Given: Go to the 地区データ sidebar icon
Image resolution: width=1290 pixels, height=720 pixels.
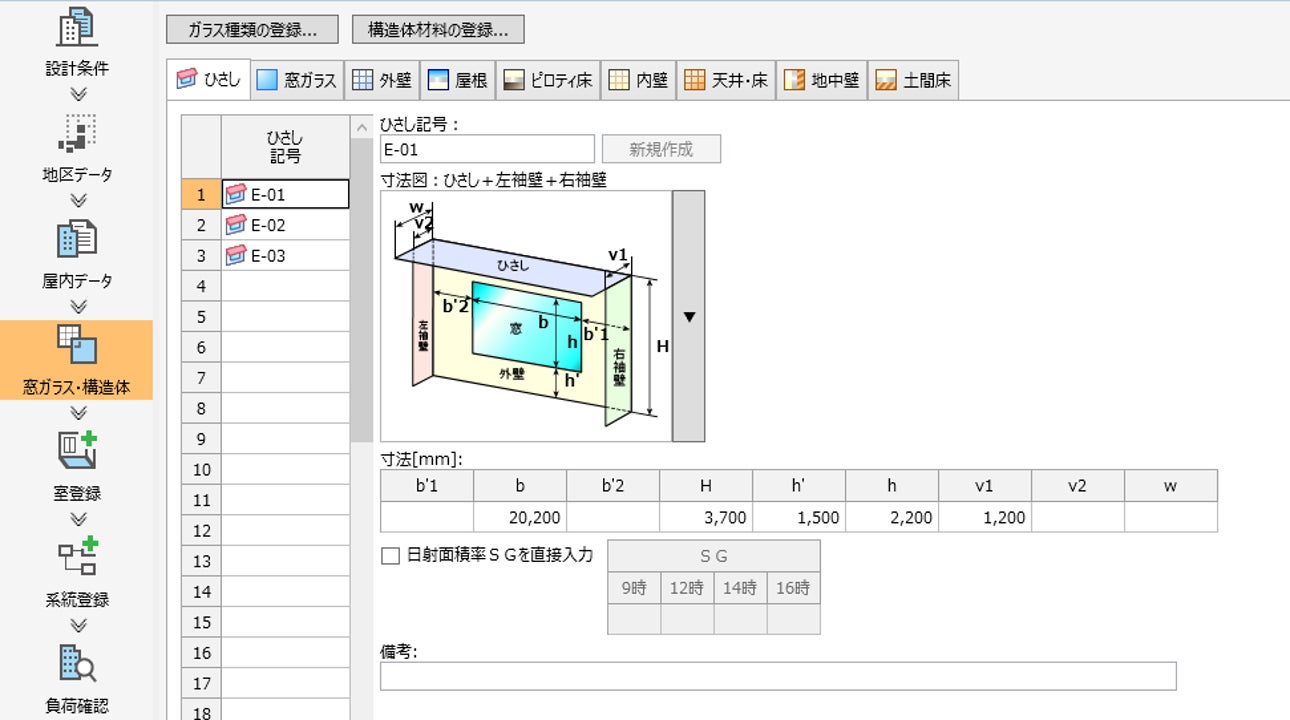Looking at the screenshot, I should tap(77, 133).
